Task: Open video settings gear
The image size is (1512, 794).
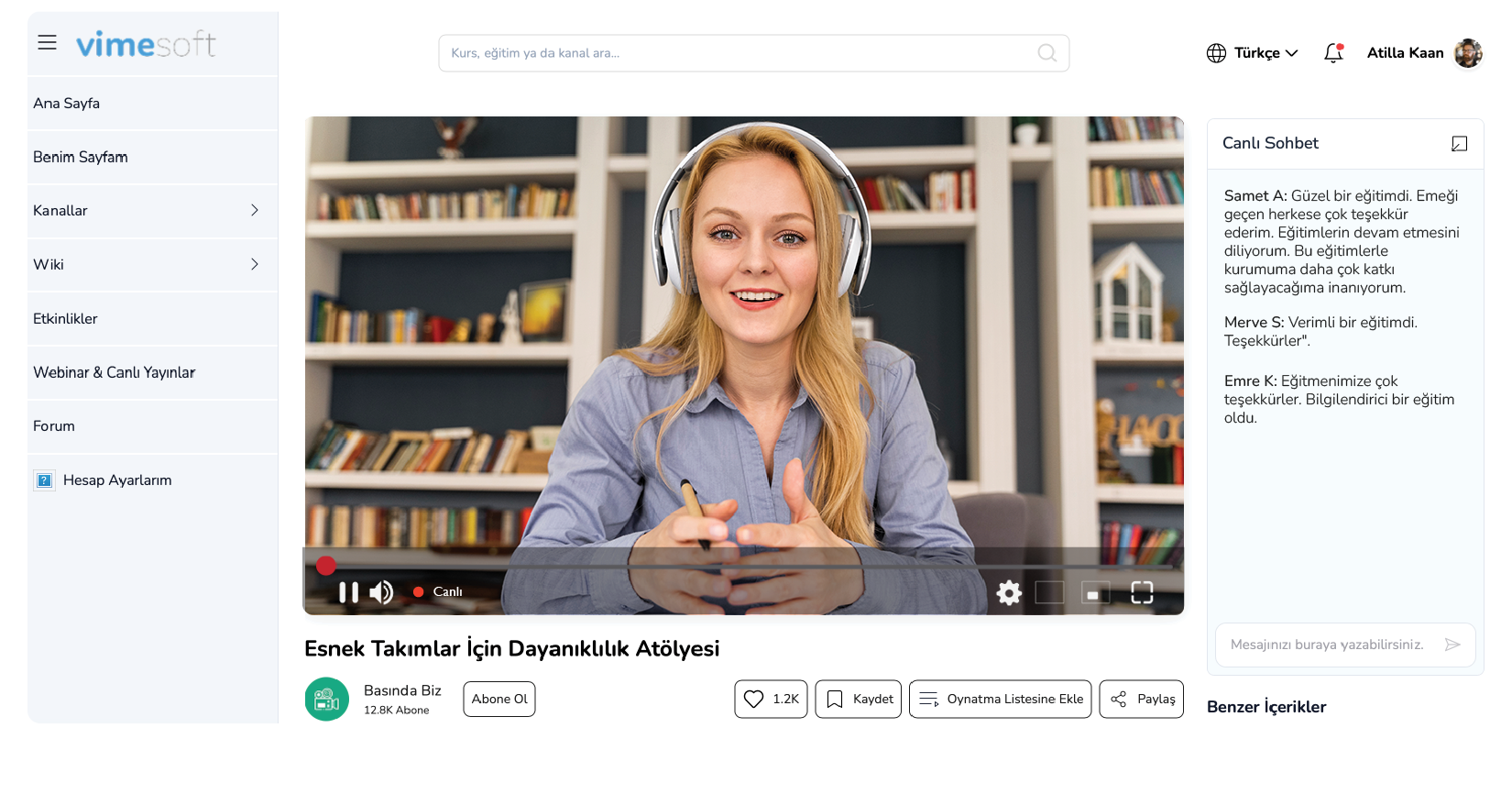Action: tap(1009, 592)
